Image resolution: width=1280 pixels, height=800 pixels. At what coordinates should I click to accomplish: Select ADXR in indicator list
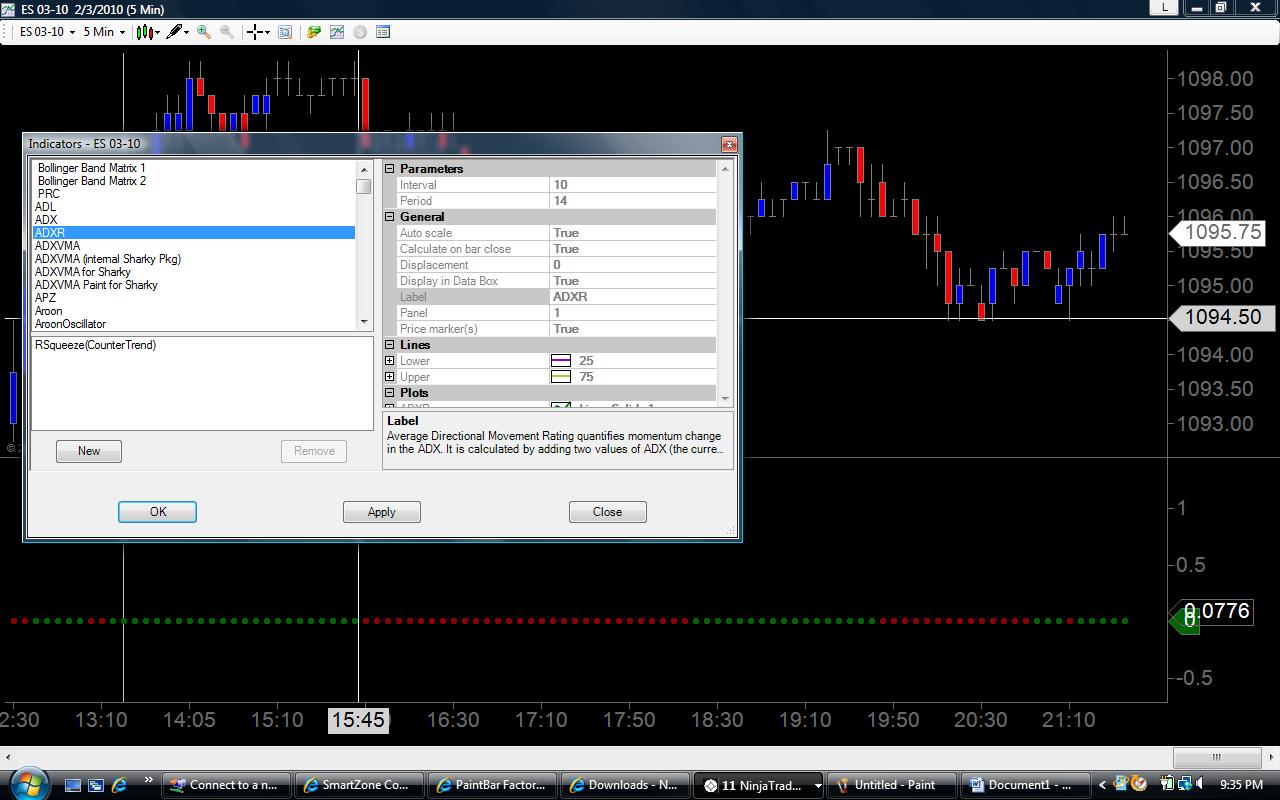coord(194,233)
